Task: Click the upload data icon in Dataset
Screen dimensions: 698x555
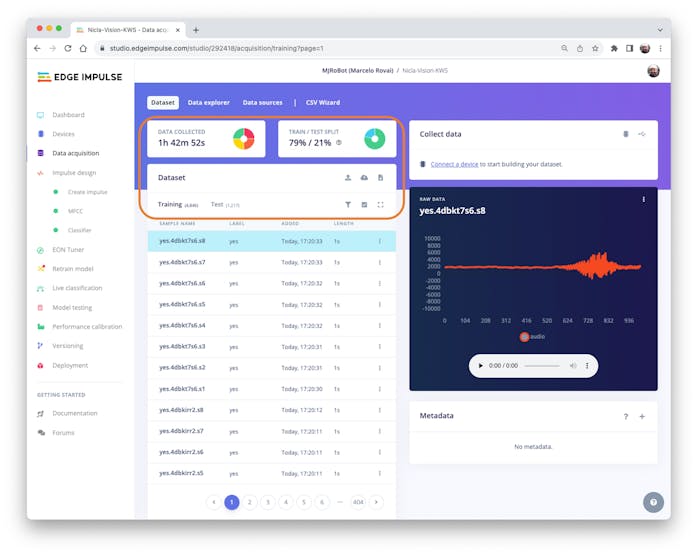Action: point(348,178)
